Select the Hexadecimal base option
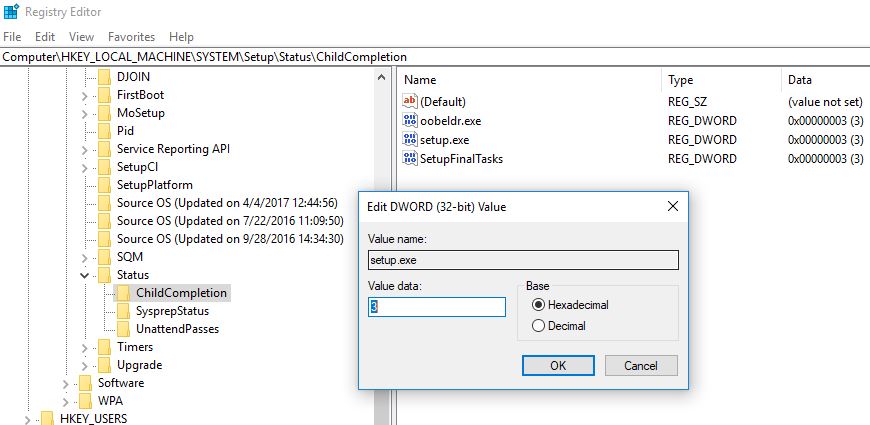 pos(539,305)
